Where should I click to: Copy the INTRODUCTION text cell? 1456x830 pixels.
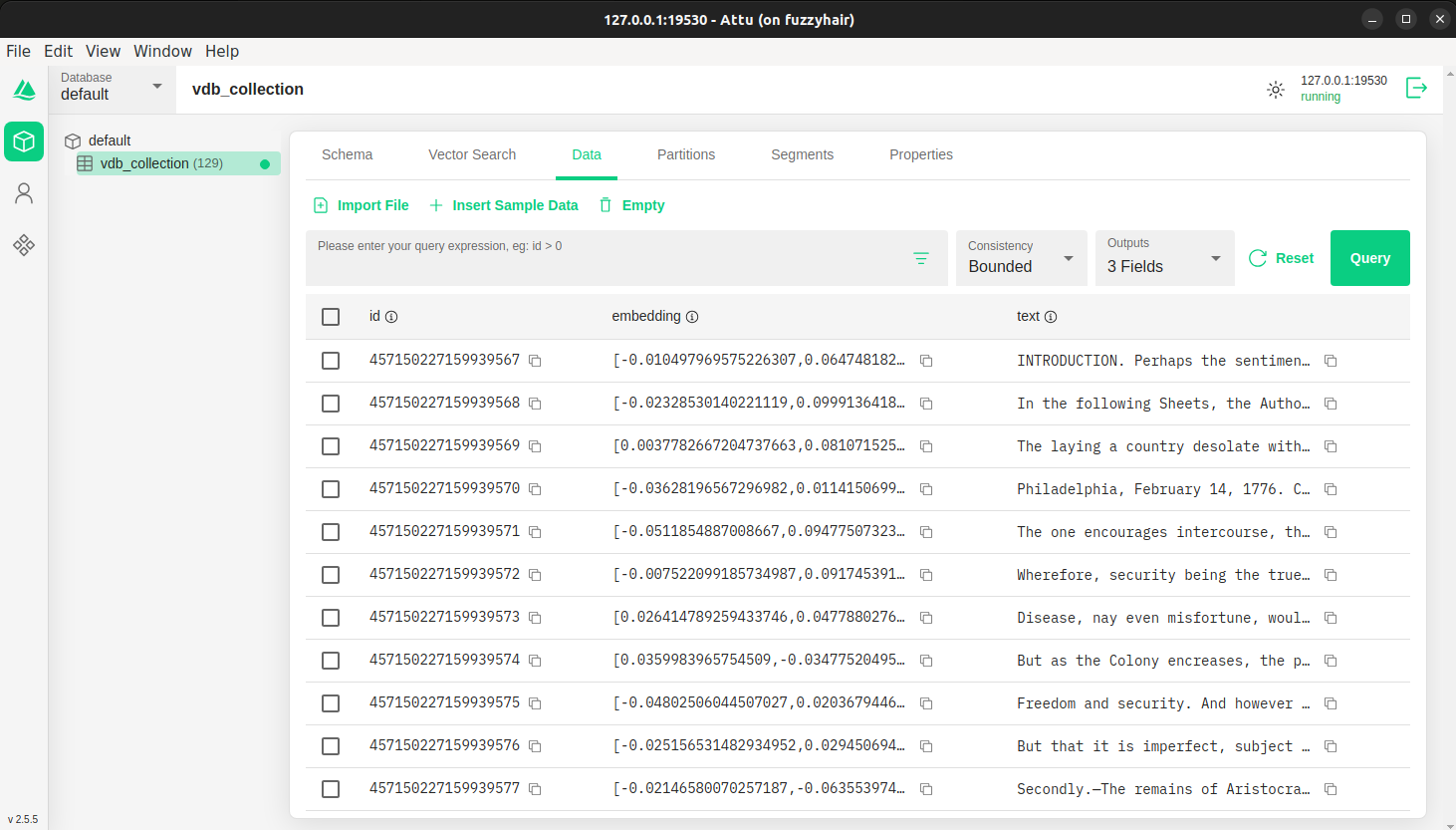pos(1331,361)
